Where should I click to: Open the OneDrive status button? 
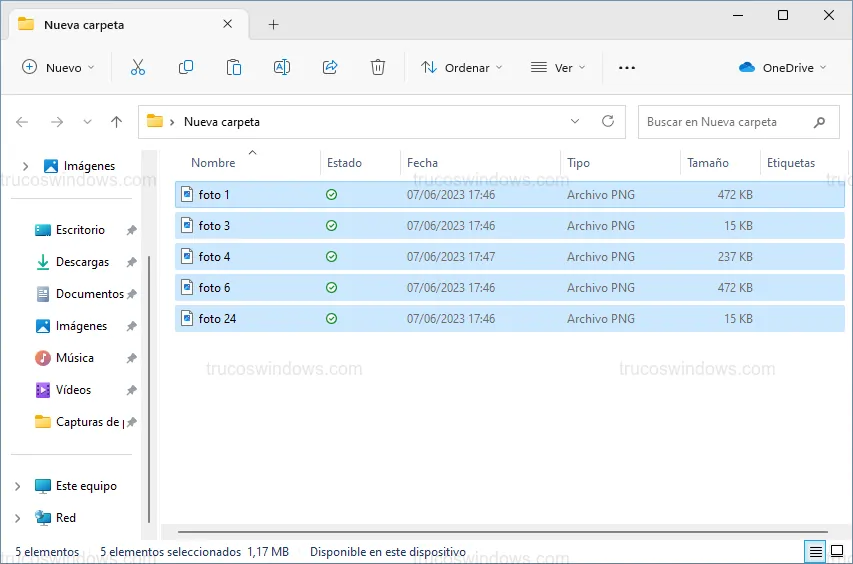click(x=783, y=67)
